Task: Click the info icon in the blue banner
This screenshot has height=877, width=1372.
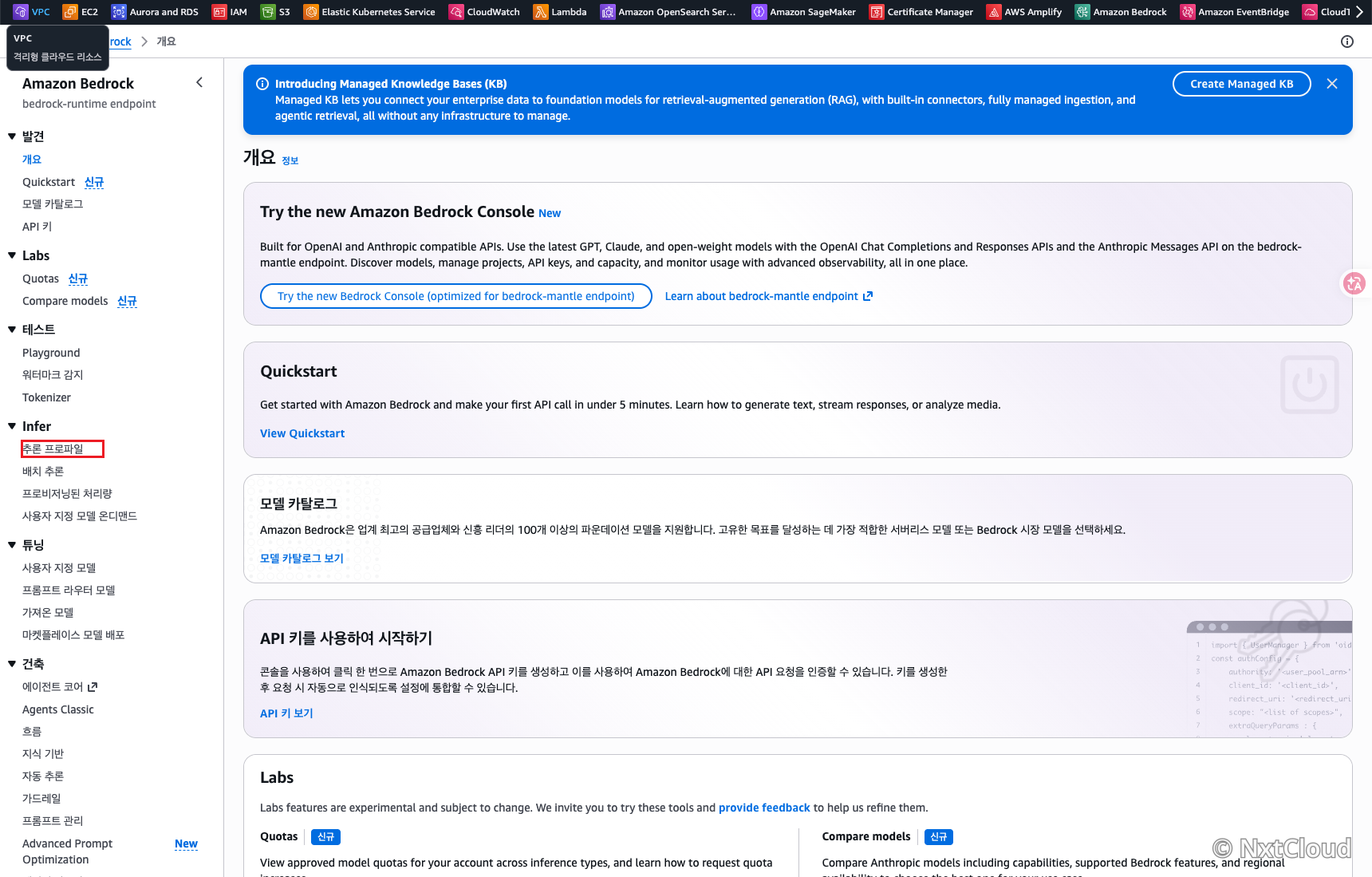Action: pyautogui.click(x=262, y=84)
